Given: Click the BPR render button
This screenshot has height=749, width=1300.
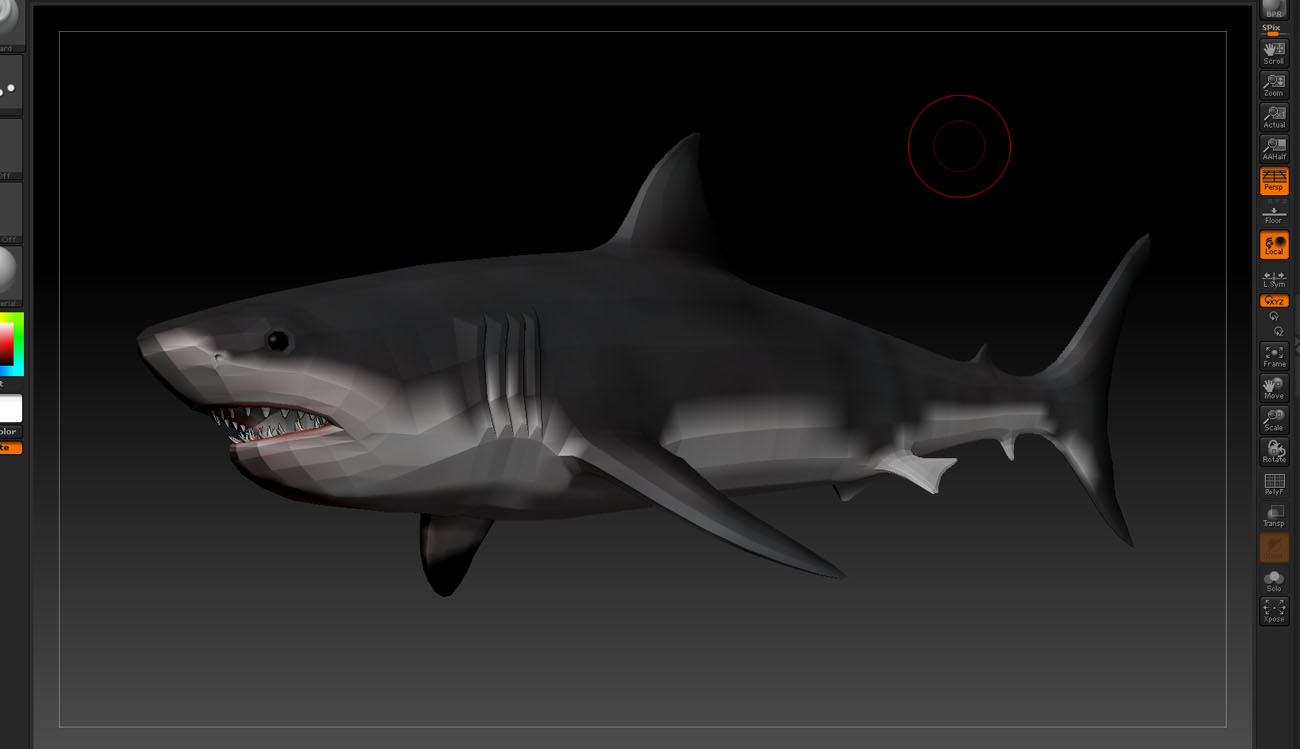Looking at the screenshot, I should pyautogui.click(x=1273, y=9).
